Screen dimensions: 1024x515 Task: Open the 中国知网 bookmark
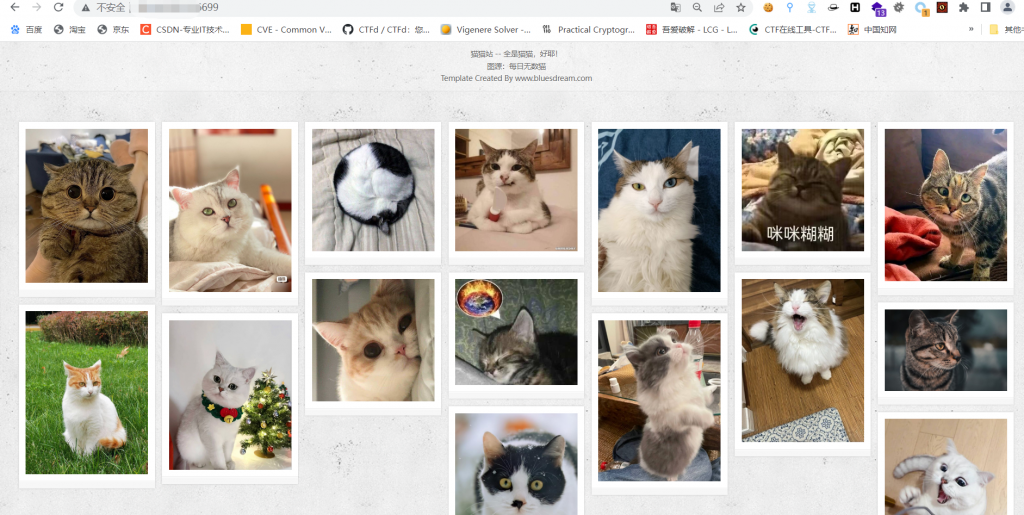[872, 29]
